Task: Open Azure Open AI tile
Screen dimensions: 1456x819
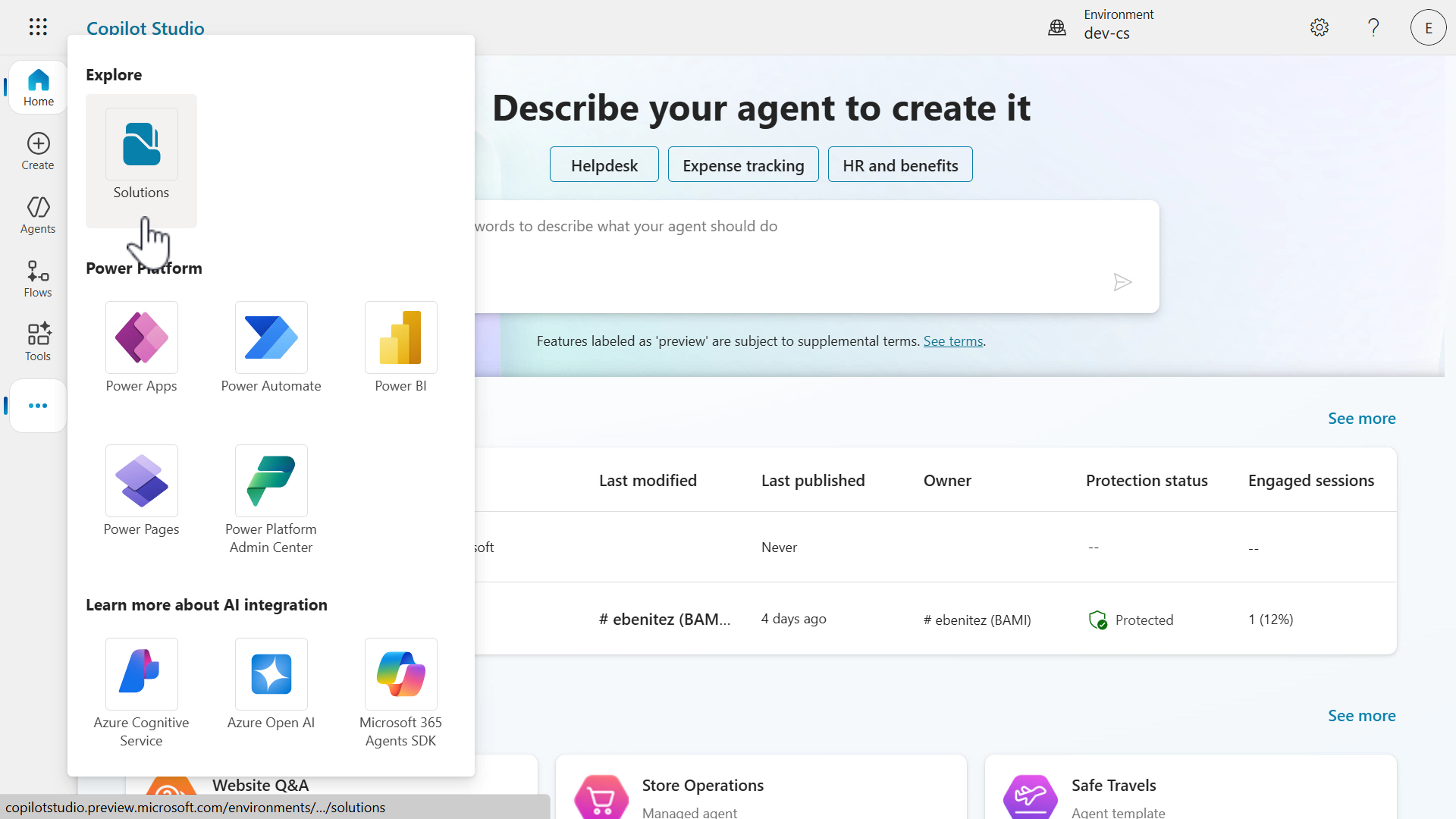Action: point(271,683)
